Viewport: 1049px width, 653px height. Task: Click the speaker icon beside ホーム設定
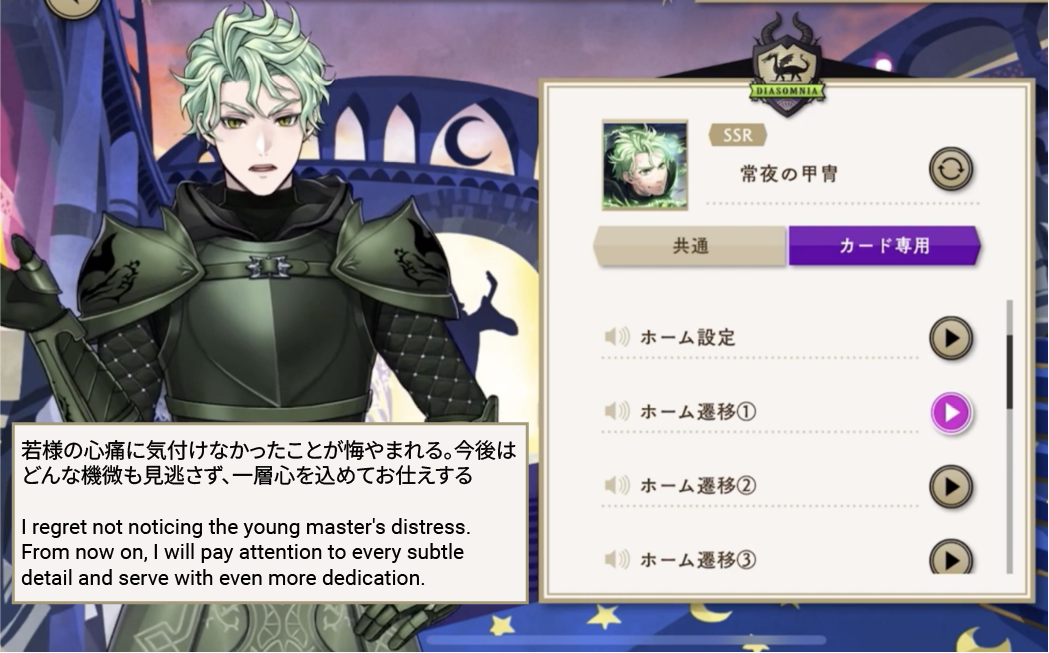click(617, 337)
